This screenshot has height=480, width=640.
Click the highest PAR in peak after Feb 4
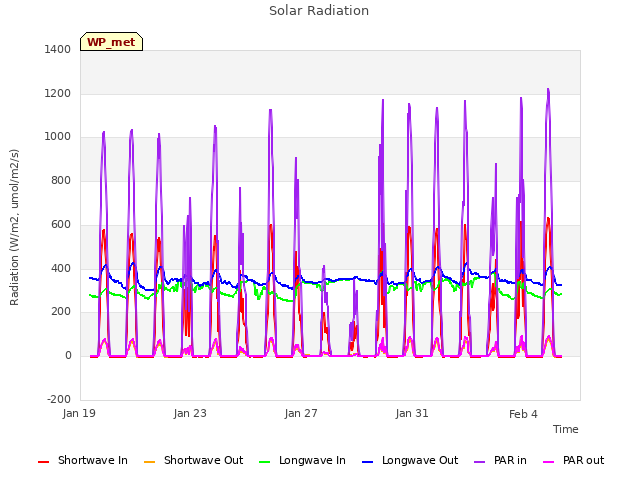548,89
